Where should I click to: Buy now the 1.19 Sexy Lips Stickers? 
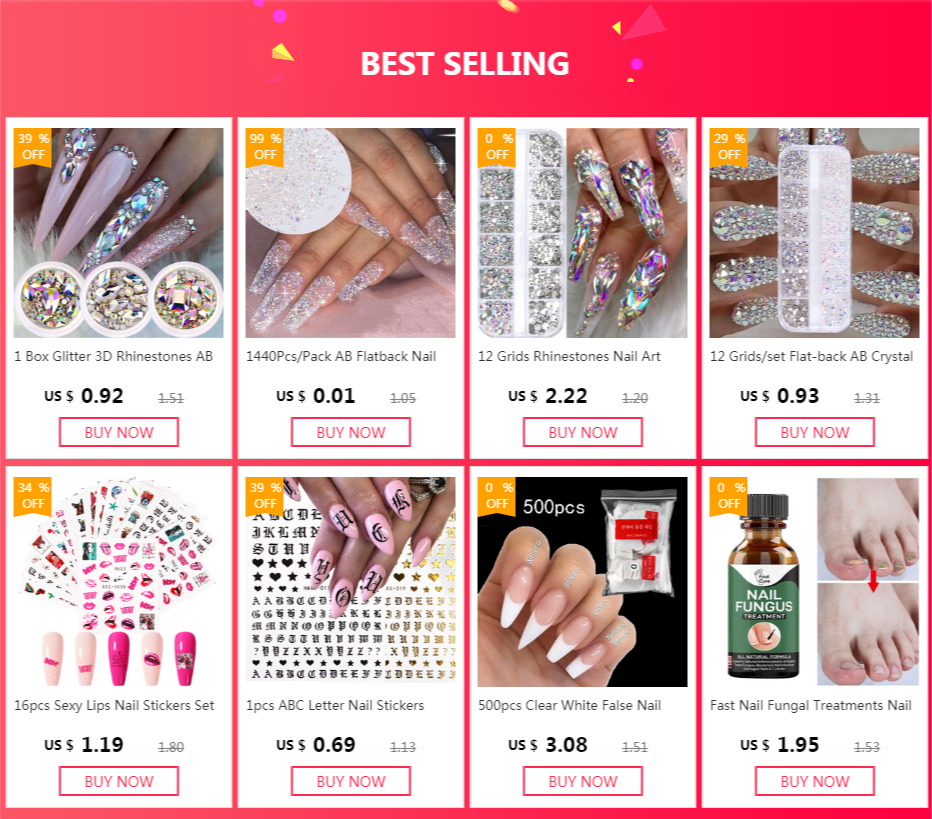click(119, 781)
